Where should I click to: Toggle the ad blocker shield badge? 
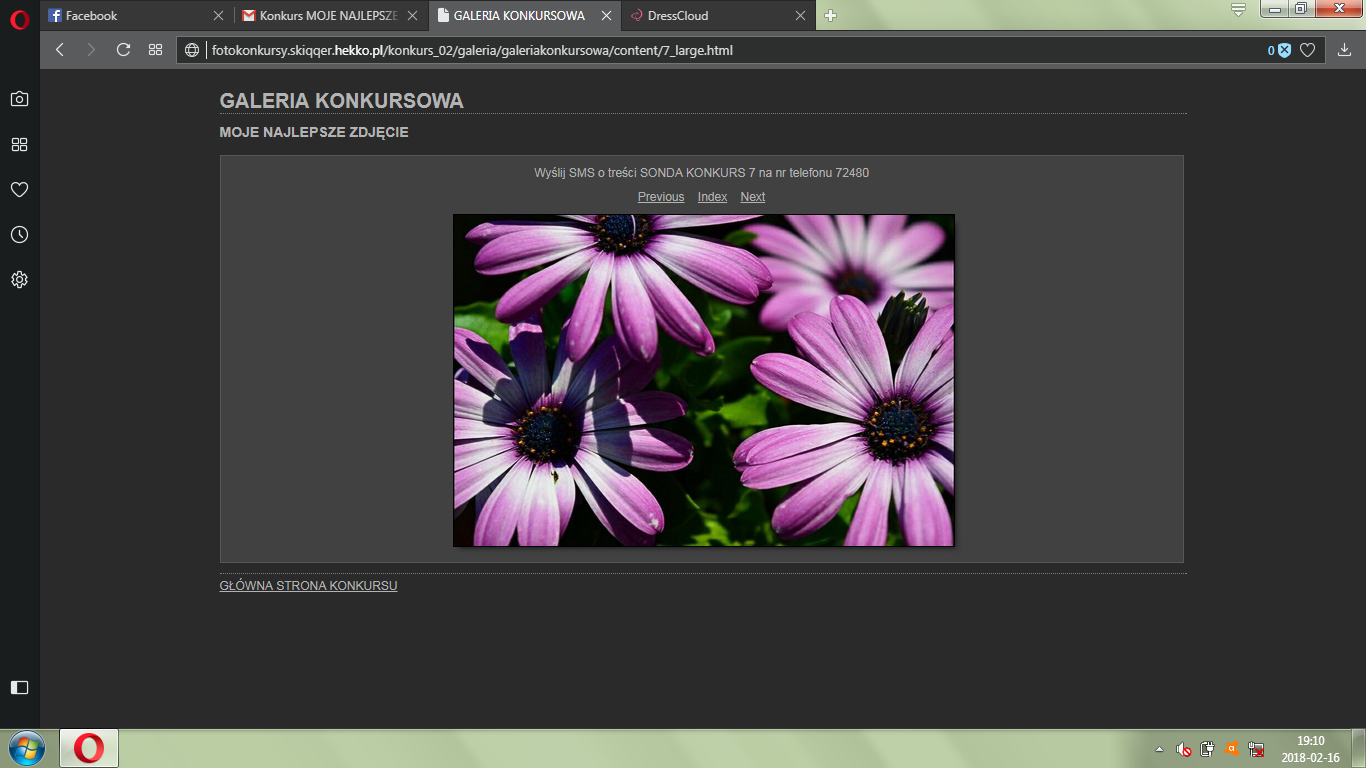click(x=1283, y=50)
